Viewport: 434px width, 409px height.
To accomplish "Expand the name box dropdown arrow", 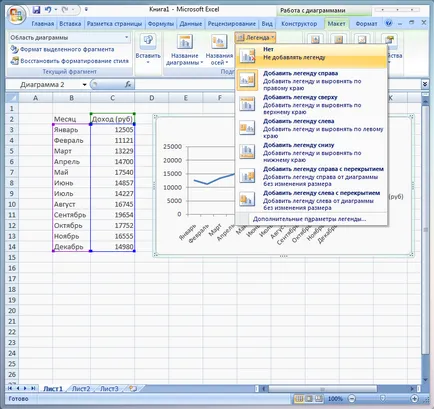I will pyautogui.click(x=84, y=85).
